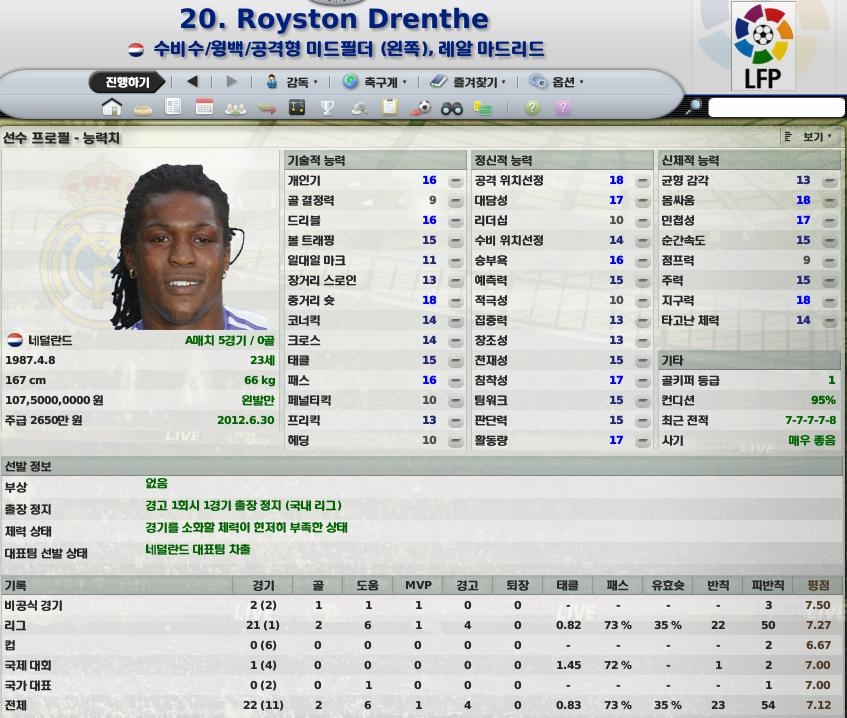Click the search magnifier icon beside search box

[x=693, y=107]
